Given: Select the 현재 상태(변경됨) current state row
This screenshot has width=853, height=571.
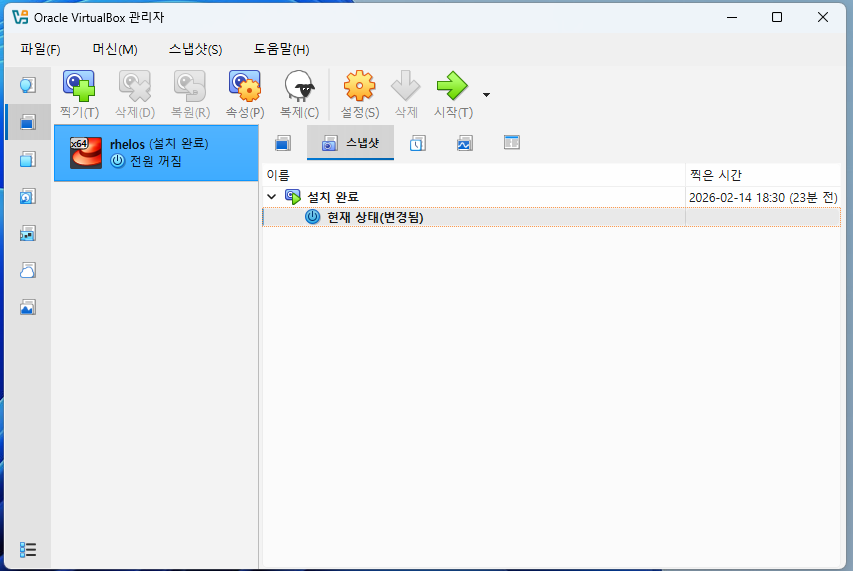Looking at the screenshot, I should tap(551, 217).
